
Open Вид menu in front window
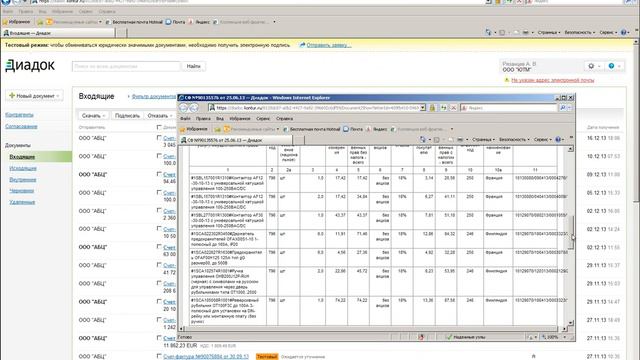coord(220,118)
